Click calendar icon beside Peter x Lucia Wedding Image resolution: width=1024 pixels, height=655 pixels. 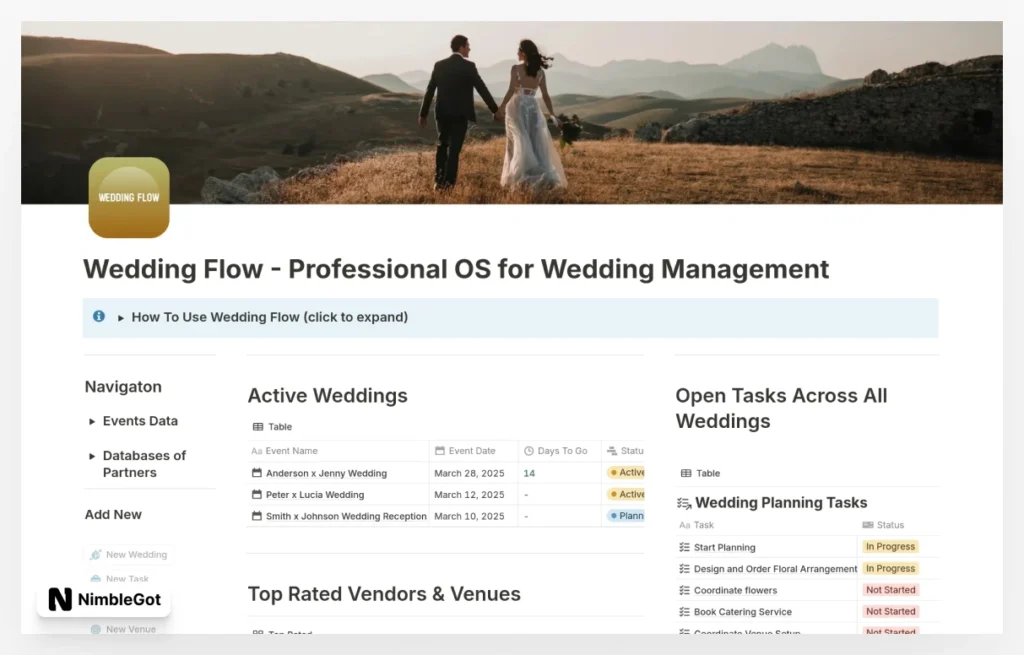(257, 494)
